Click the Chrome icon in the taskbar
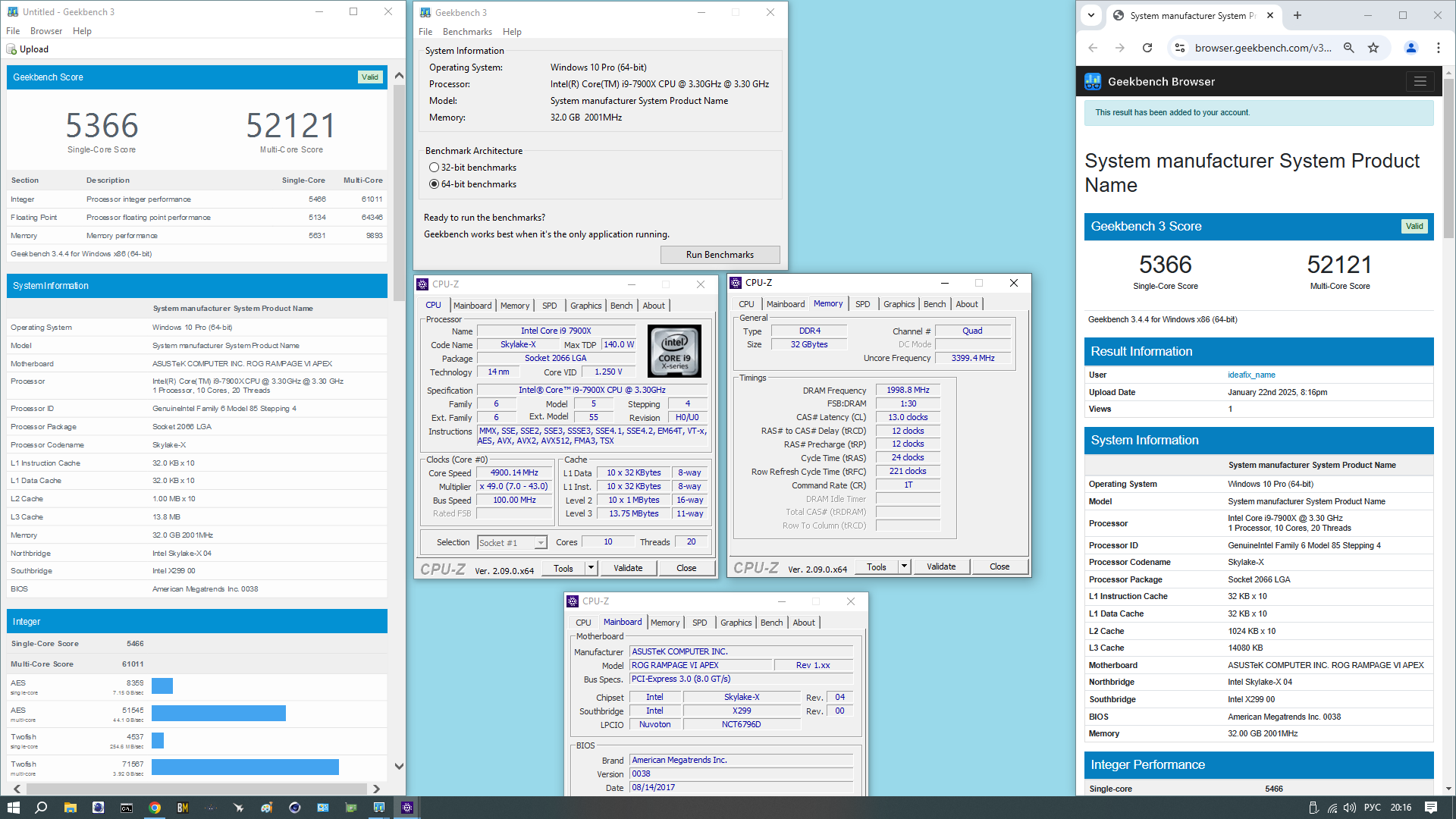Viewport: 1456px width, 819px height. pyautogui.click(x=155, y=808)
